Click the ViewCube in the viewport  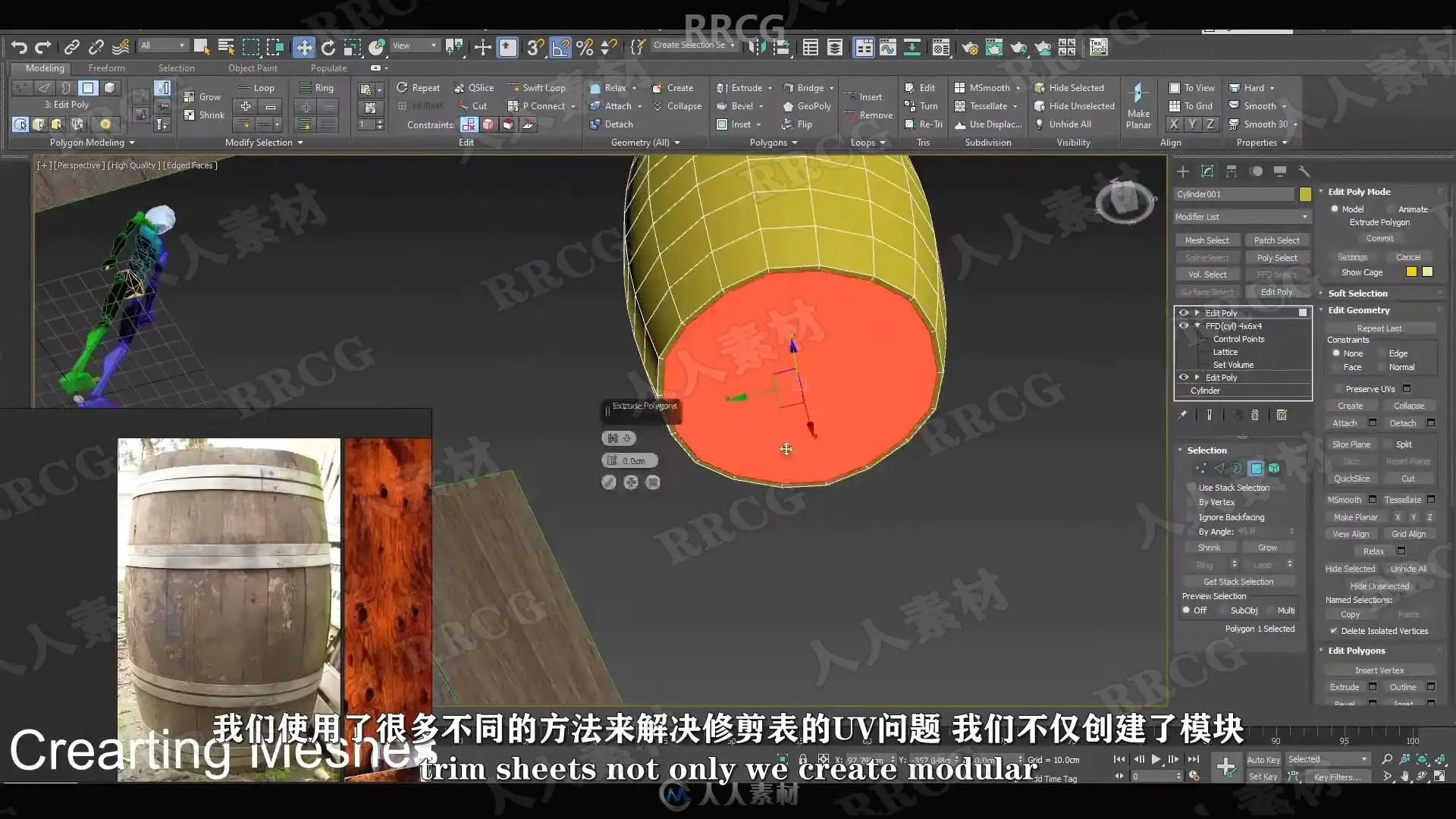[x=1125, y=200]
